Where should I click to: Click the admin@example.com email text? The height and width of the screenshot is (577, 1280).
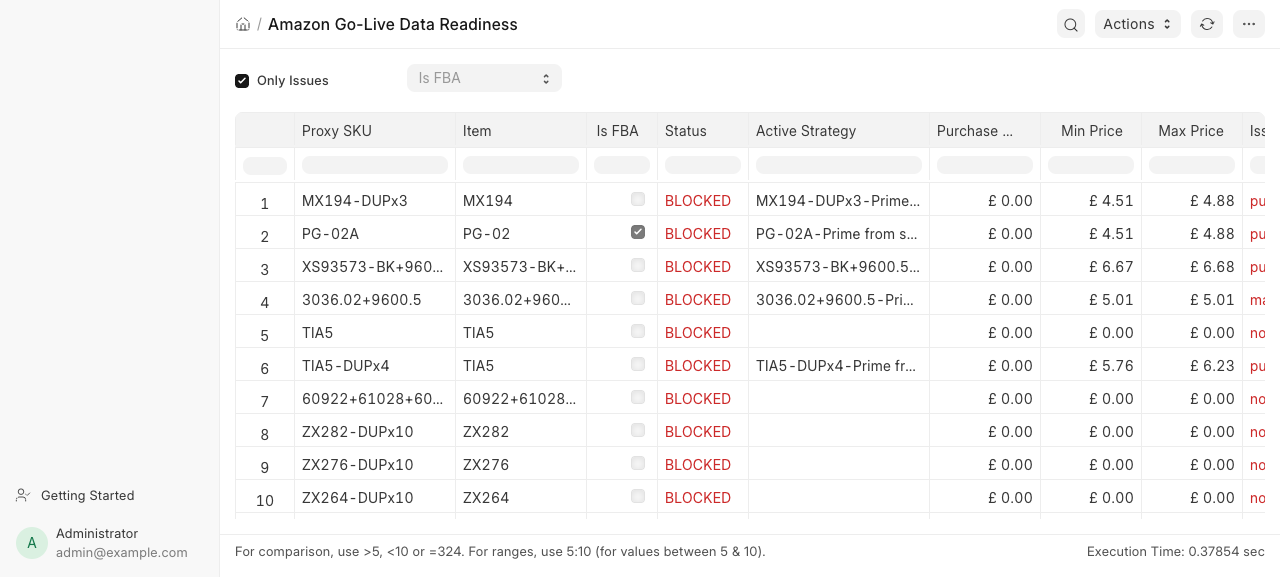(x=122, y=552)
